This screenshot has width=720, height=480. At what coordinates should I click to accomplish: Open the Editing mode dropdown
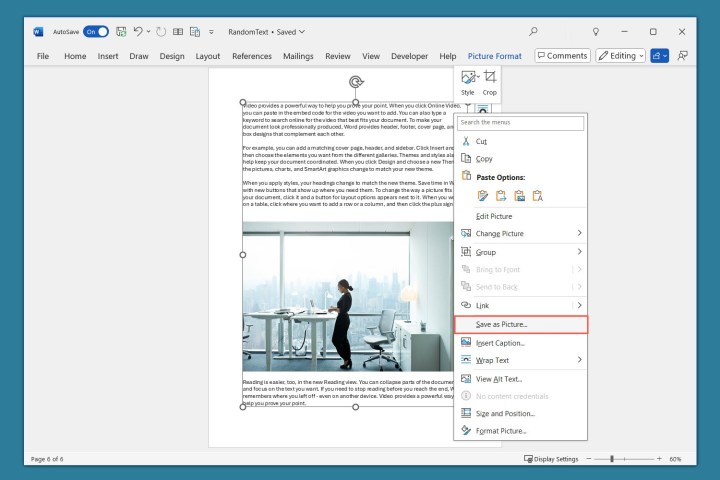(x=620, y=56)
